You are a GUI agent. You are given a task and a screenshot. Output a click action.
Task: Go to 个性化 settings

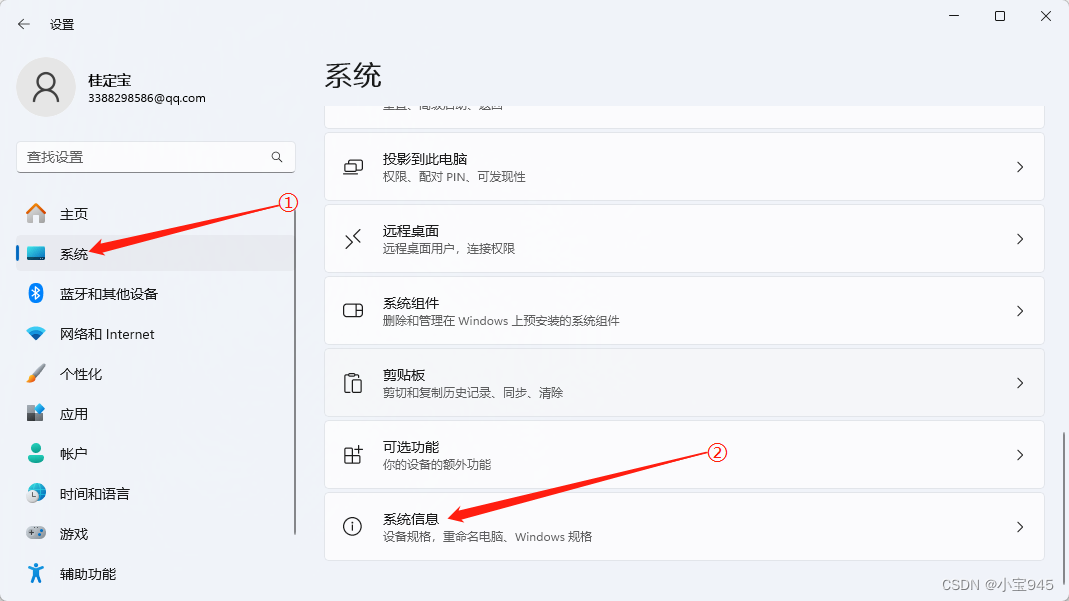click(155, 373)
